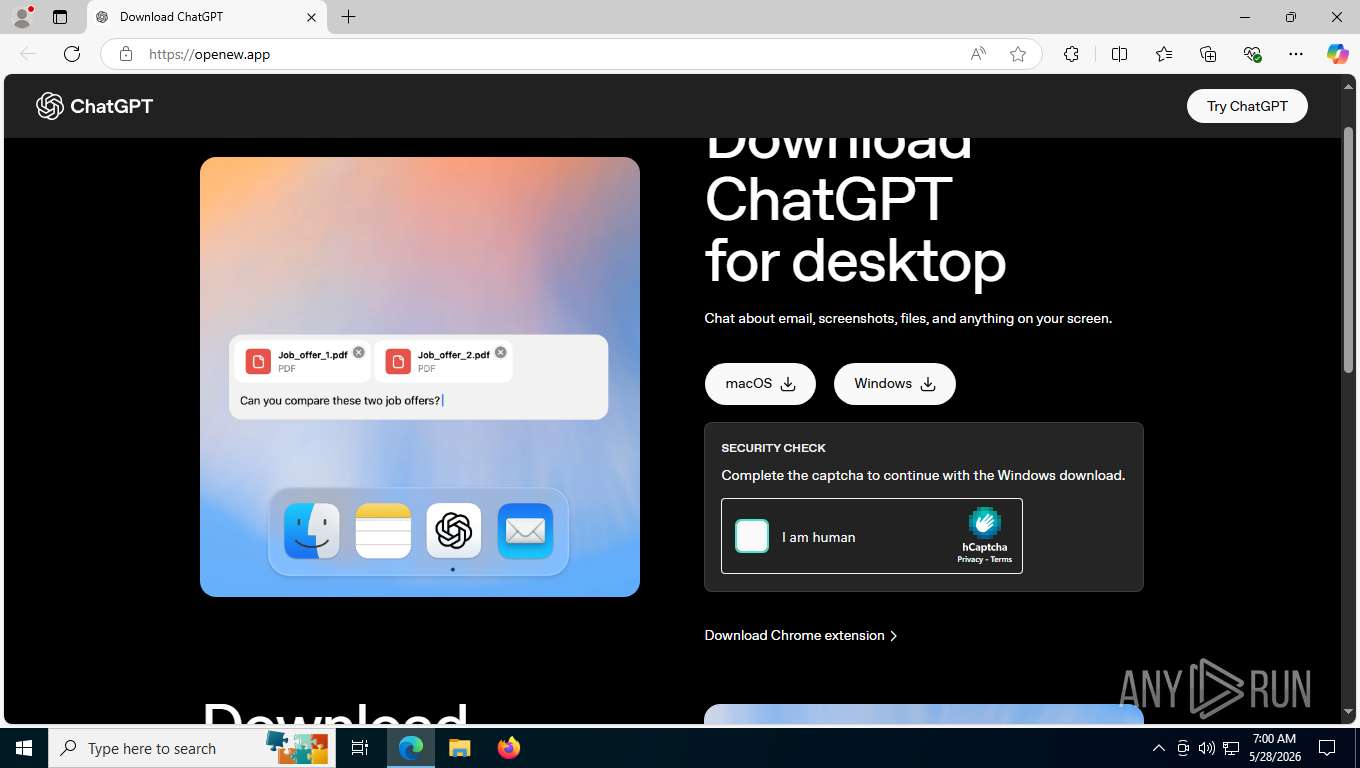The width and height of the screenshot is (1360, 768).
Task: Click the Finder icon in the dock image
Action: tap(312, 531)
